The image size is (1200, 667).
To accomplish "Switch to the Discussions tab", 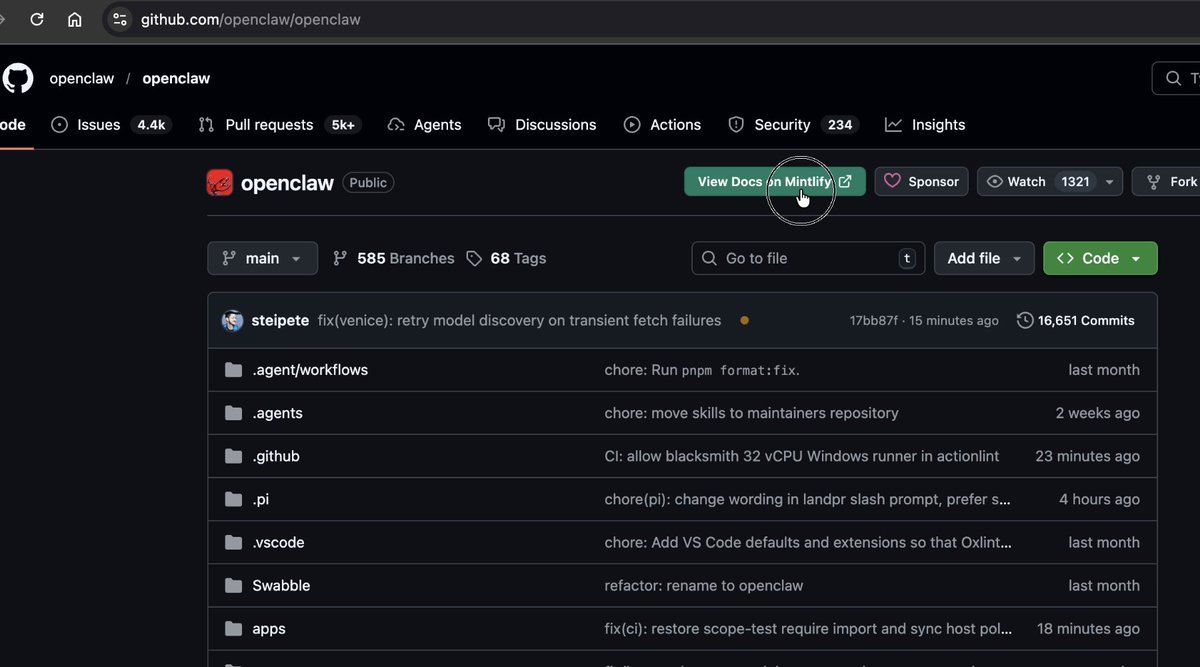I will coord(542,125).
